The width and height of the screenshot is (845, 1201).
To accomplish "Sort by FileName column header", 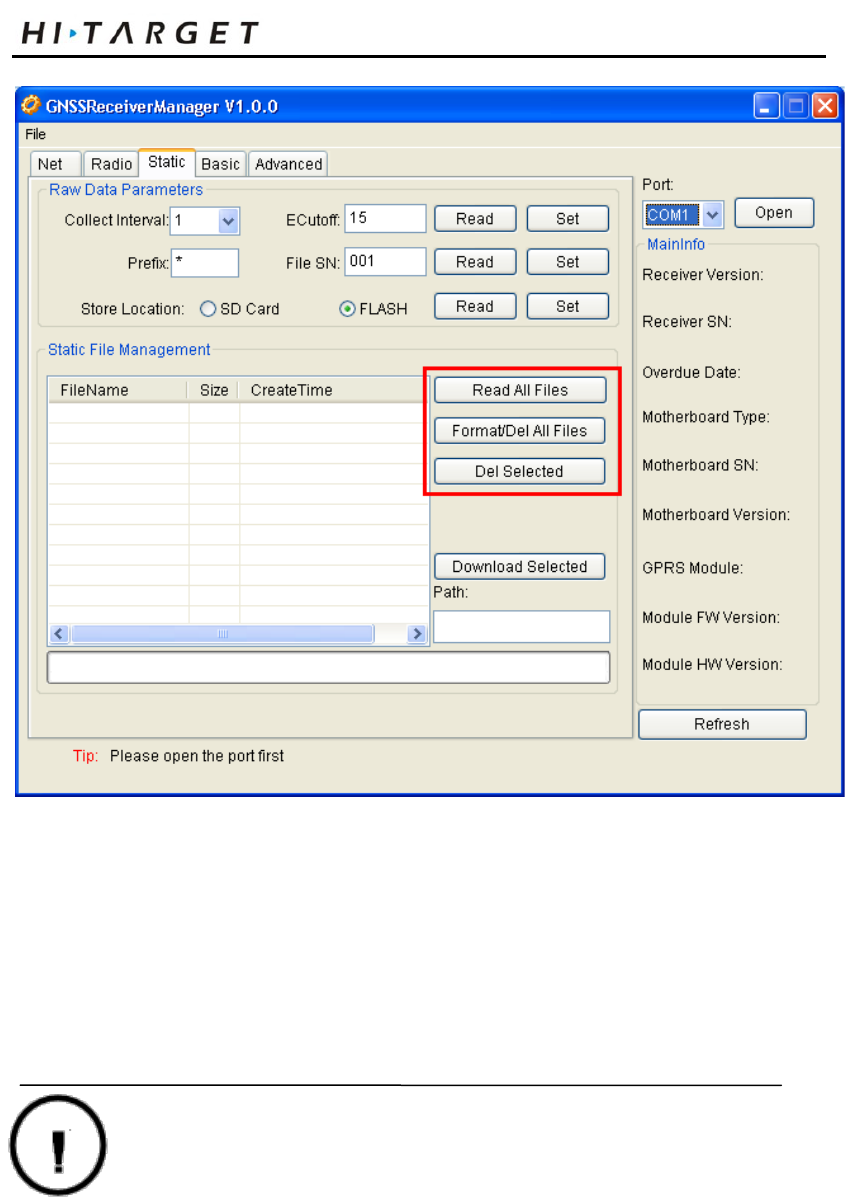I will coord(117,390).
